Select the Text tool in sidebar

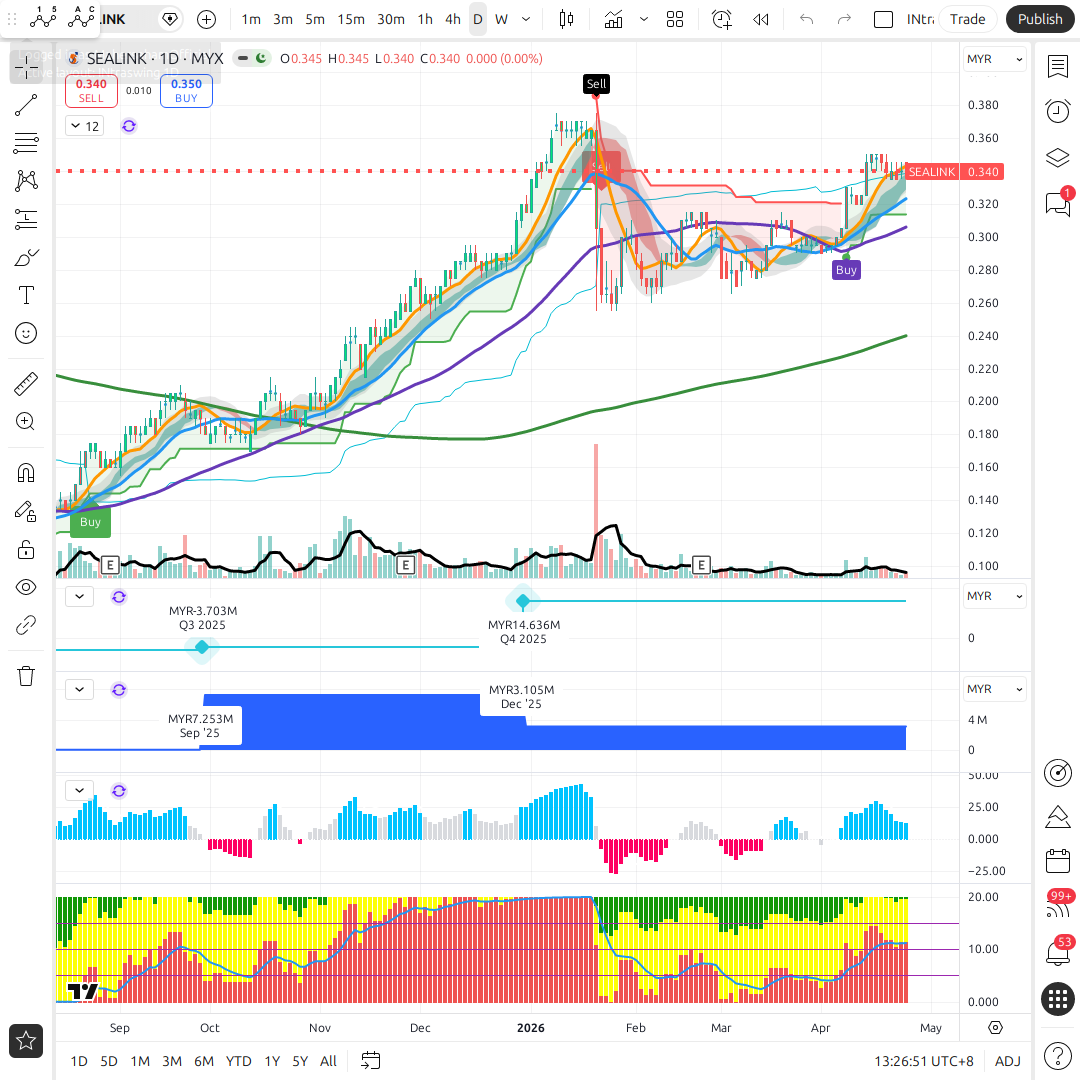(x=26, y=295)
